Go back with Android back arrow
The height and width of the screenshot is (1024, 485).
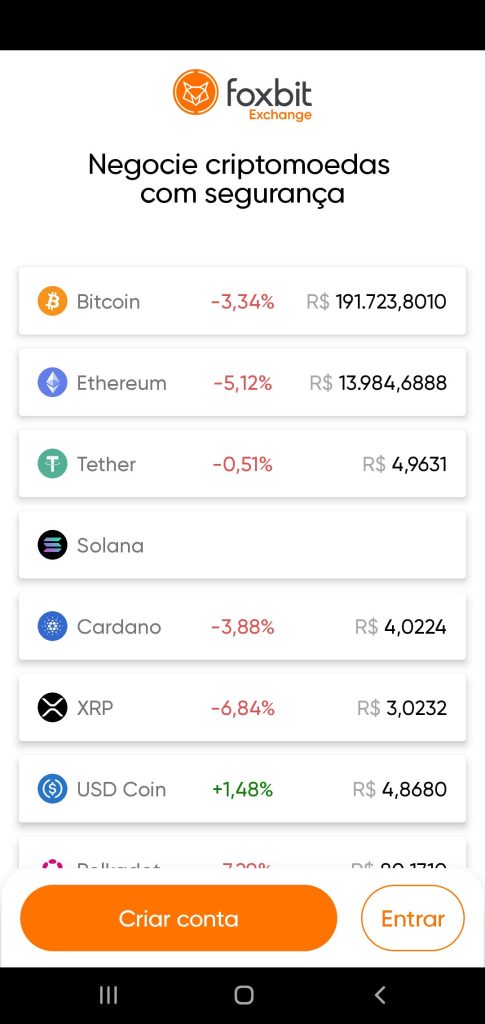pos(380,995)
